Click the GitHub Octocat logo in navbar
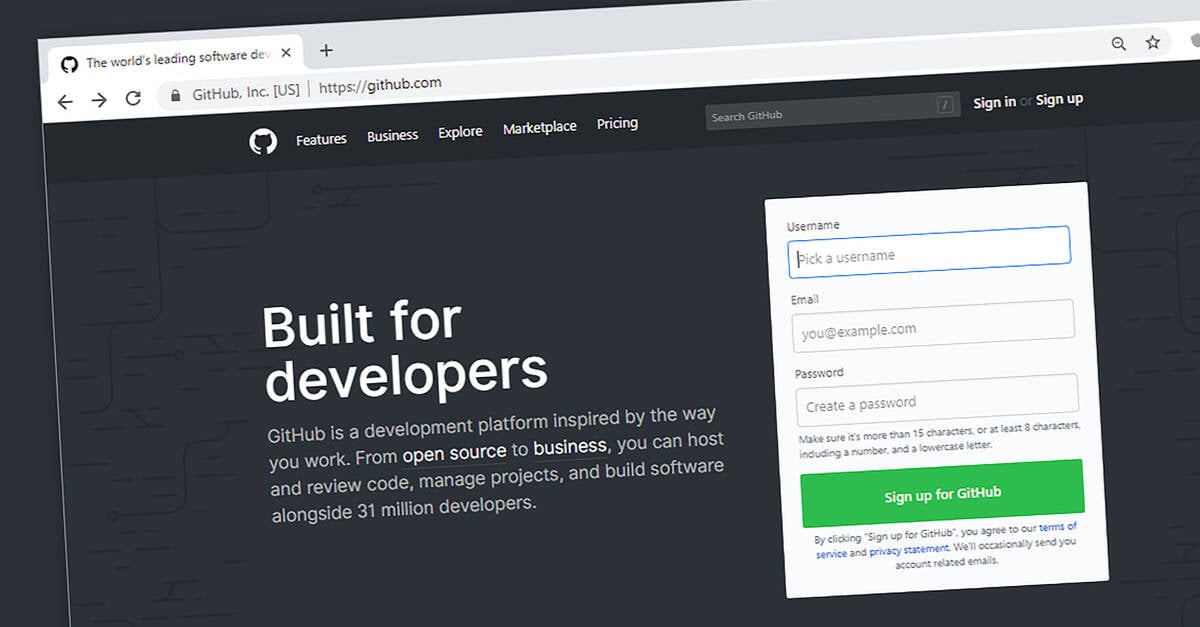1200x627 pixels. point(263,142)
